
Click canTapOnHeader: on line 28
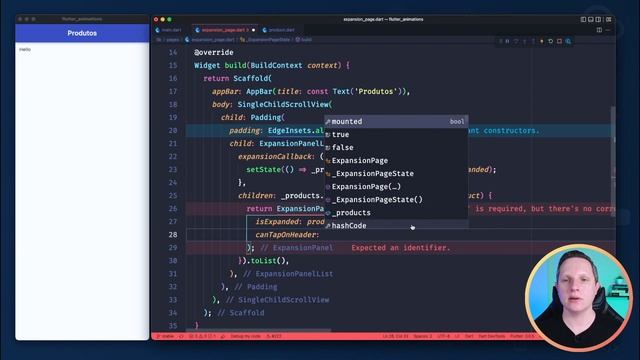[x=287, y=235]
